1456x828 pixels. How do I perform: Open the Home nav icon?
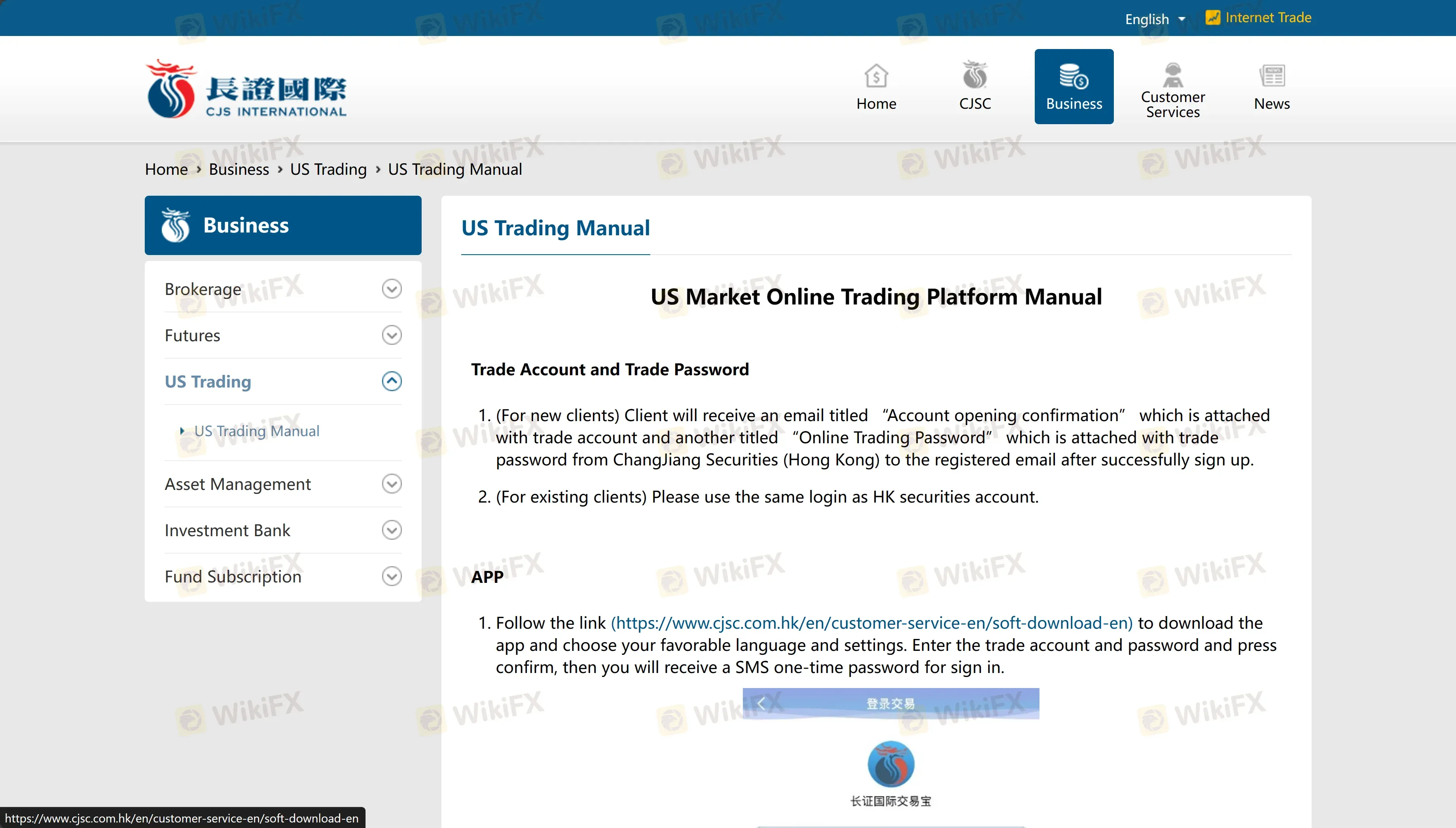pyautogui.click(x=876, y=75)
